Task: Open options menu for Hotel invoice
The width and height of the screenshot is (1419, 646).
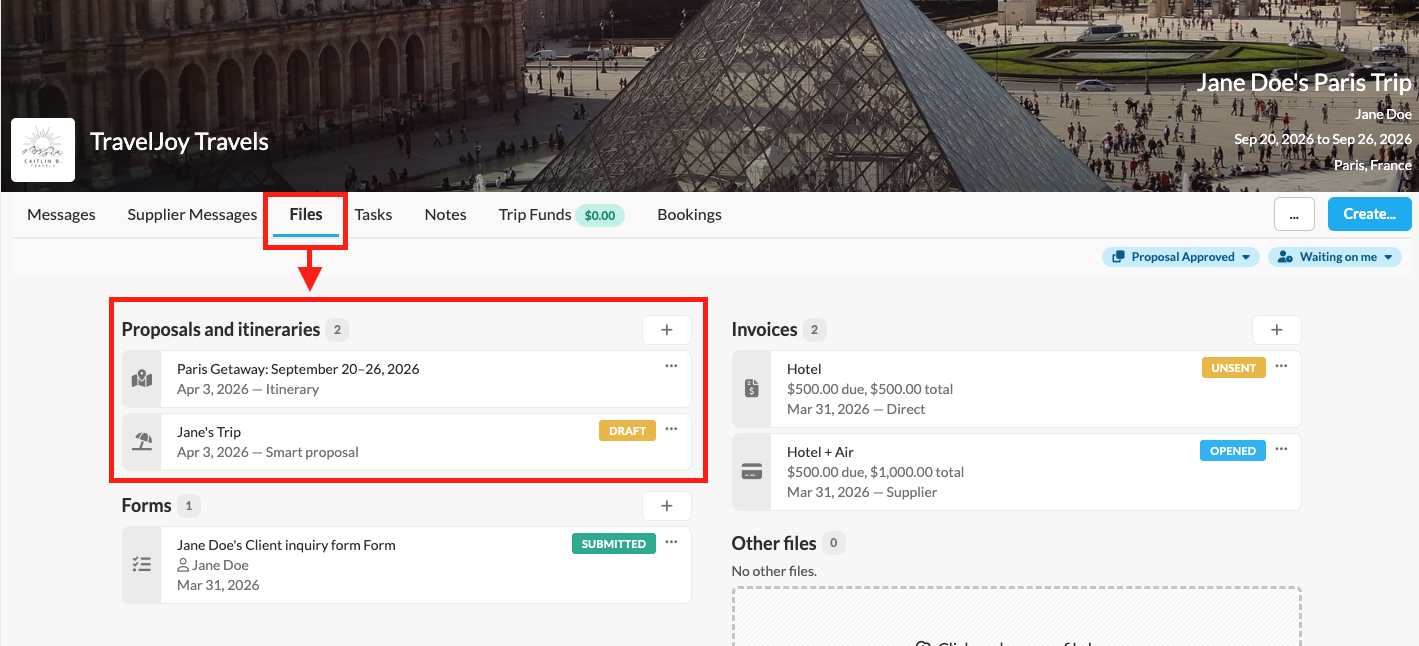Action: click(1281, 366)
